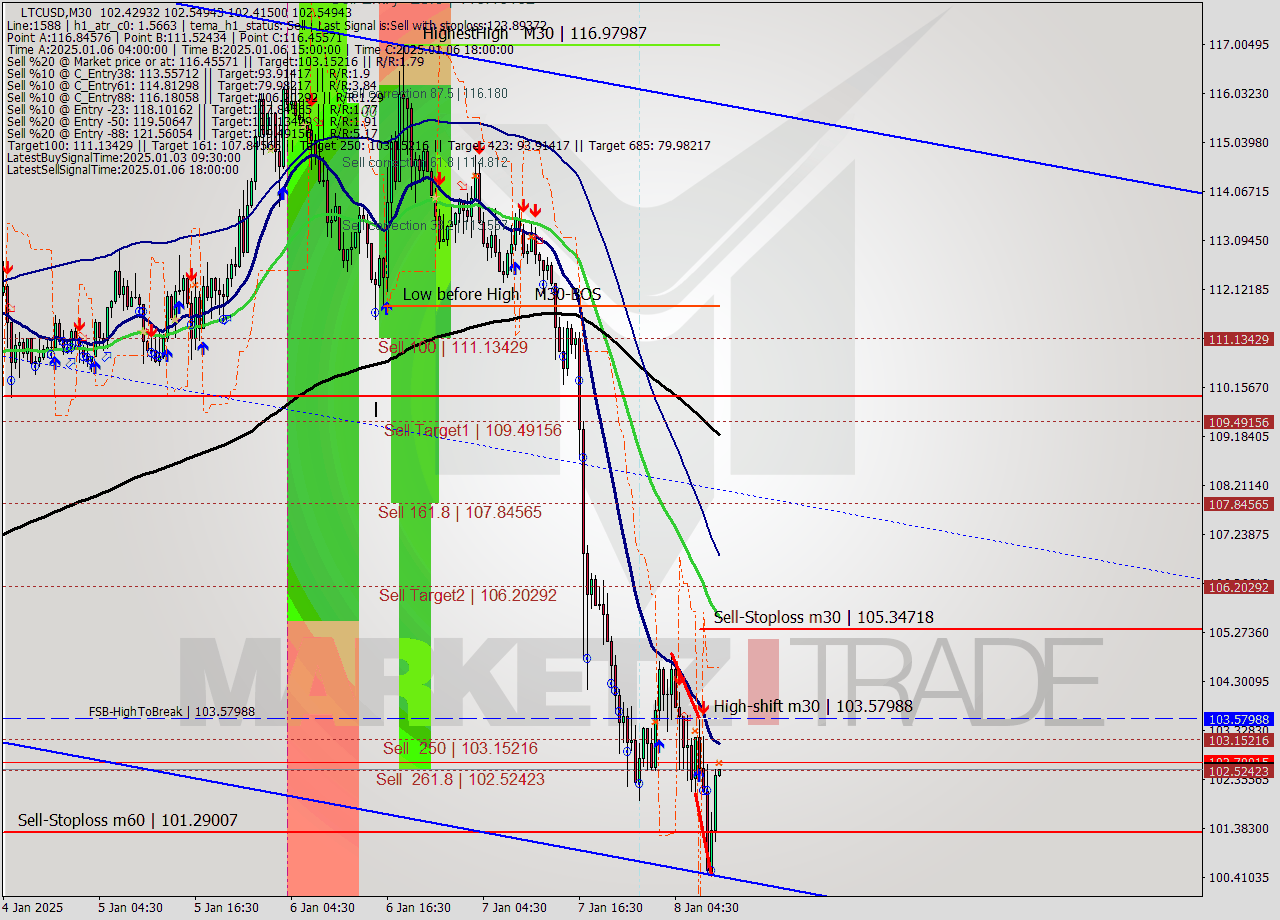Click the blue 103.57988 price tag
The height and width of the screenshot is (920, 1280).
[x=1239, y=719]
